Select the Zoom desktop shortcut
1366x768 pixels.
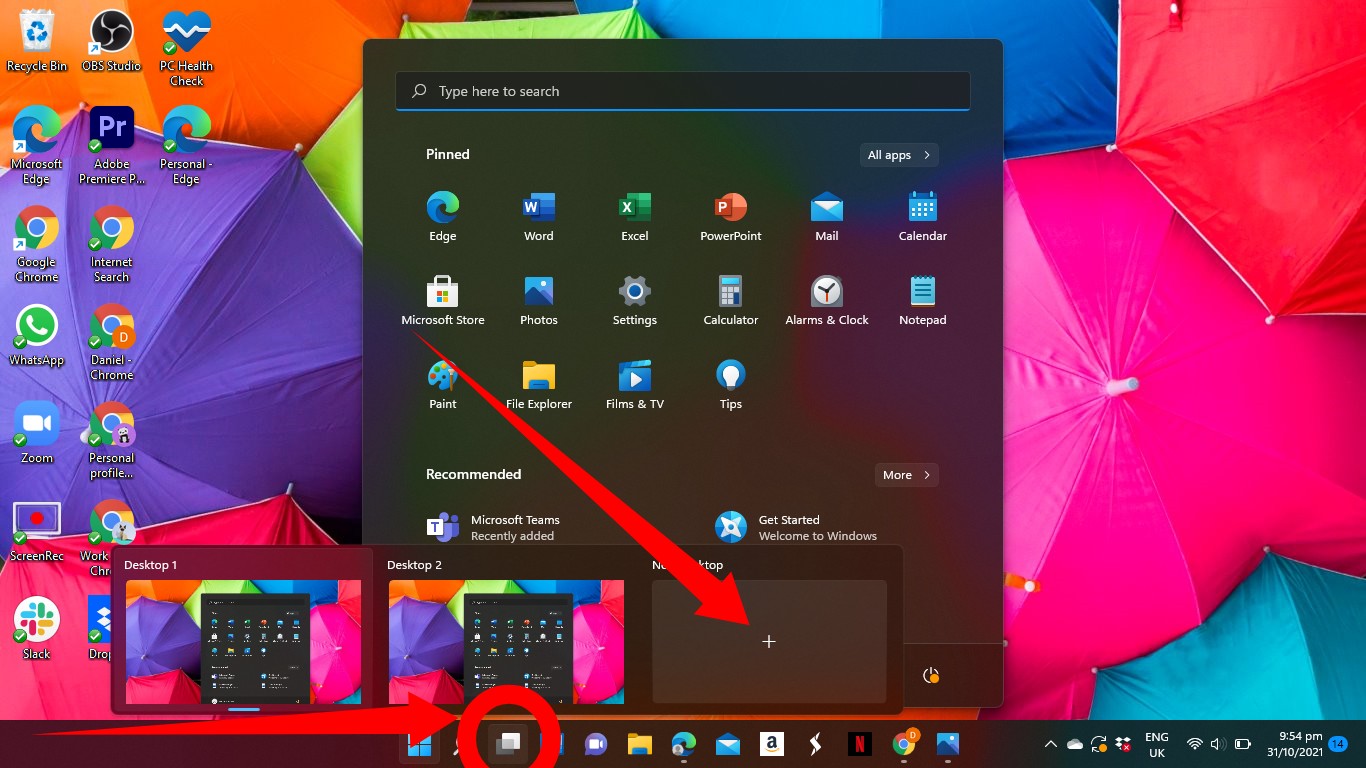37,433
